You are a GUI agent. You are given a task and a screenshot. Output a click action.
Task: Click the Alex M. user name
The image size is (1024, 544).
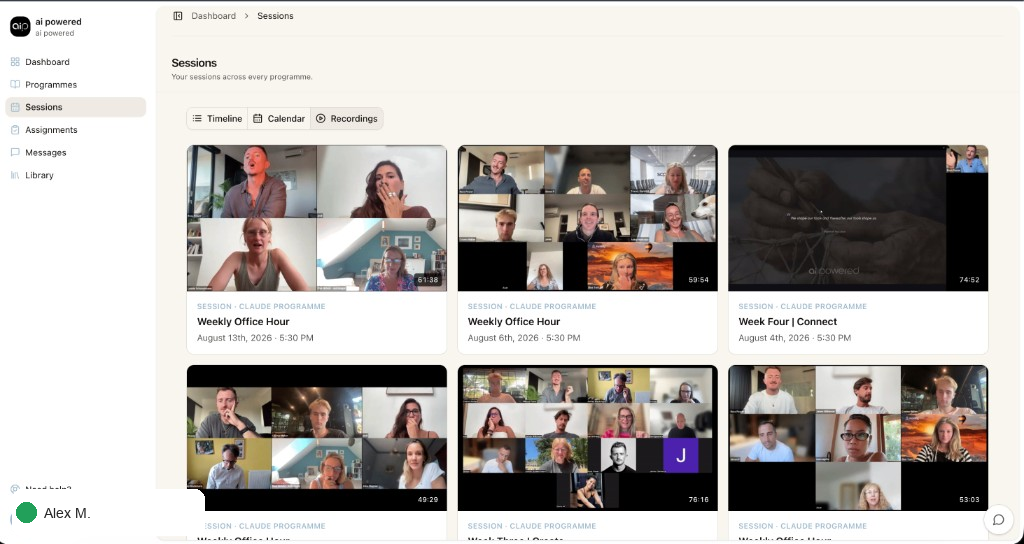pyautogui.click(x=67, y=513)
